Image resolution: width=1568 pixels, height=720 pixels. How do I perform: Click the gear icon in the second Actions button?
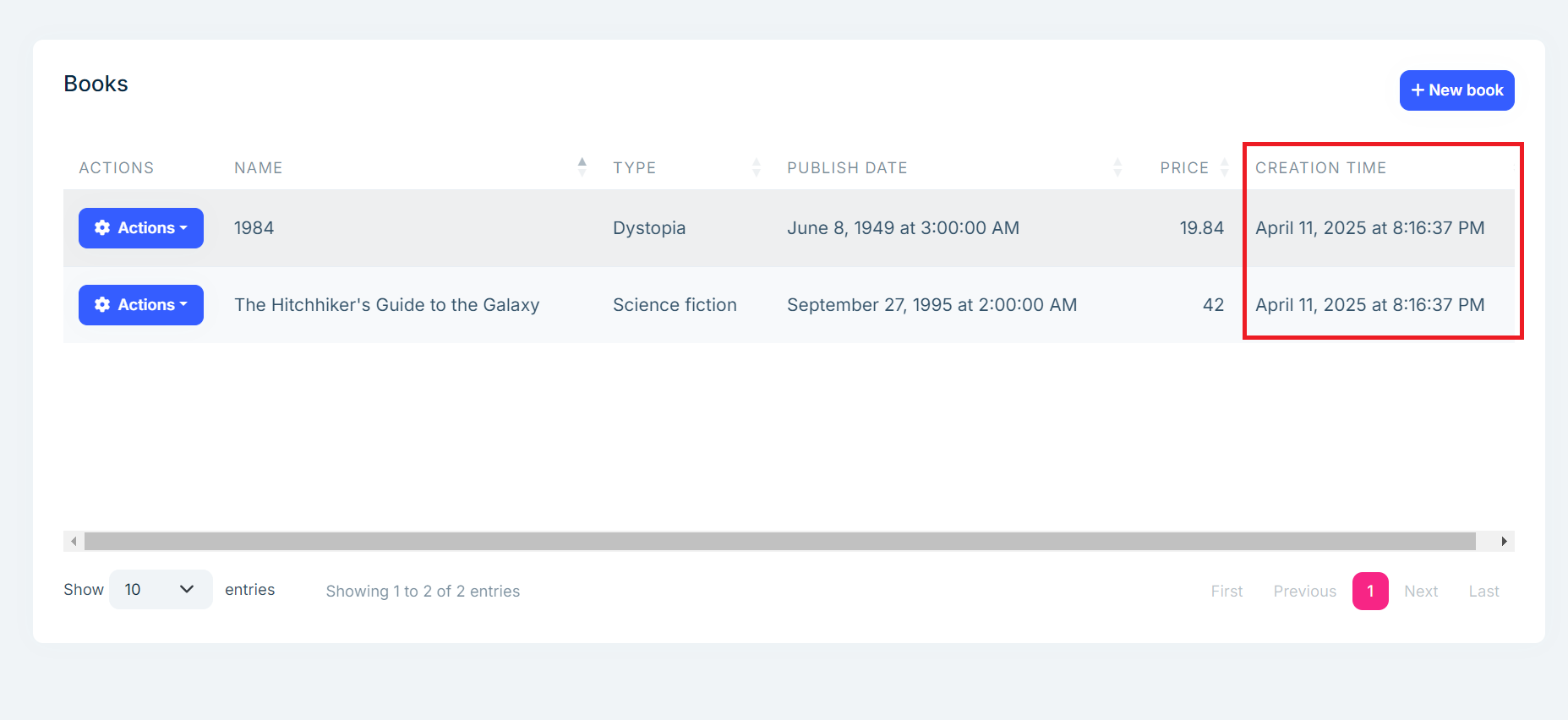[102, 305]
